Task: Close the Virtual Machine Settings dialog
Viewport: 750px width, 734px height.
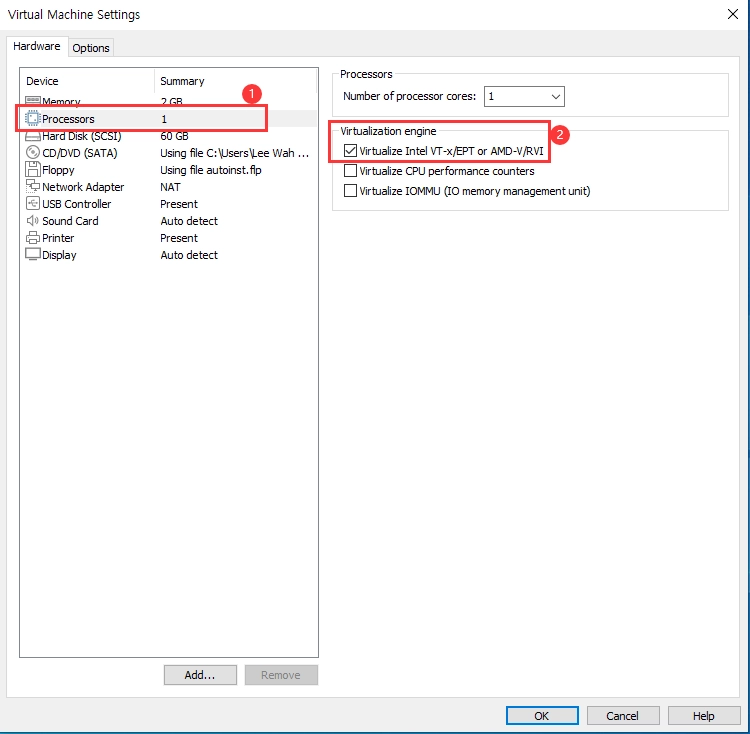Action: tap(732, 14)
